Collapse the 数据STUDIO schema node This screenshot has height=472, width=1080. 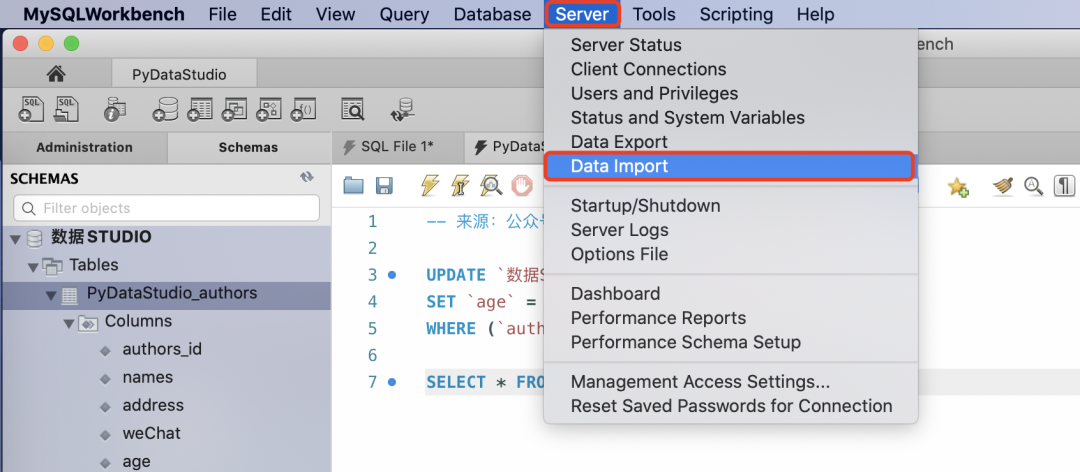click(15, 238)
